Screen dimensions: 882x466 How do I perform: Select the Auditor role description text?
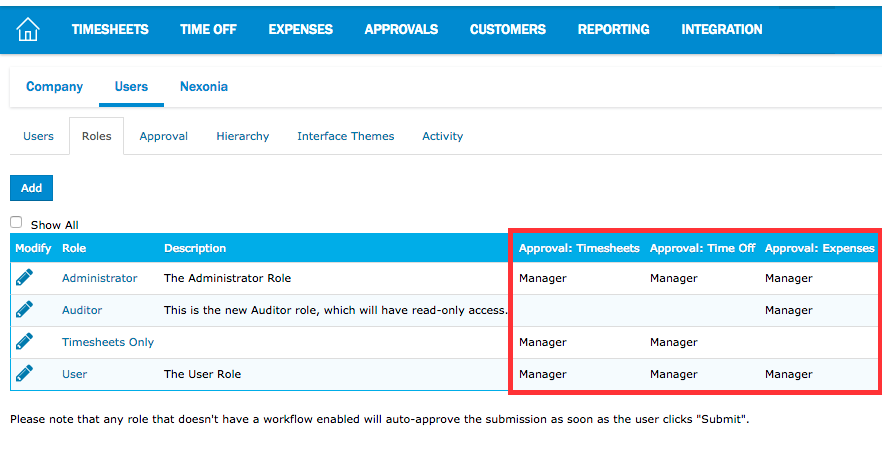tap(336, 310)
